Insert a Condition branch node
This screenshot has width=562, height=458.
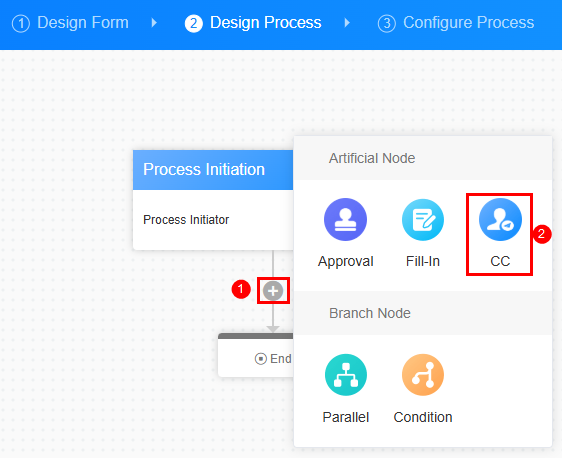[x=423, y=375]
